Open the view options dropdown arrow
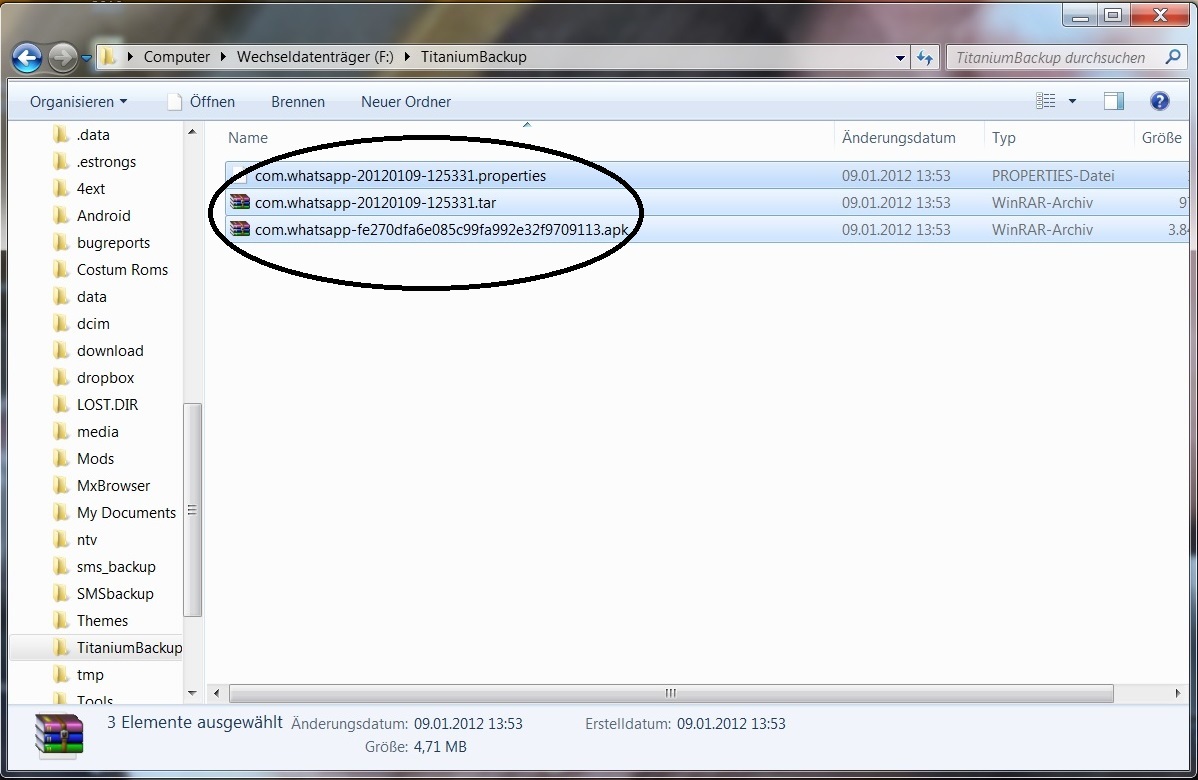 [x=1072, y=101]
